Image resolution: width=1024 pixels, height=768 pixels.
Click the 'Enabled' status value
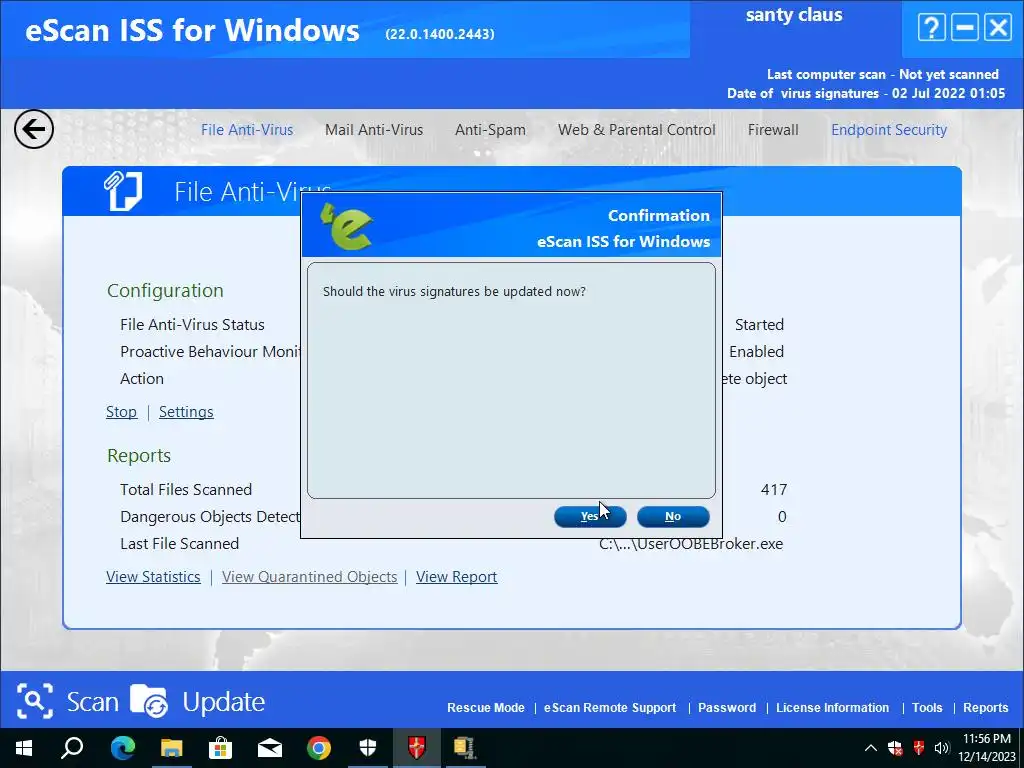[x=756, y=351]
